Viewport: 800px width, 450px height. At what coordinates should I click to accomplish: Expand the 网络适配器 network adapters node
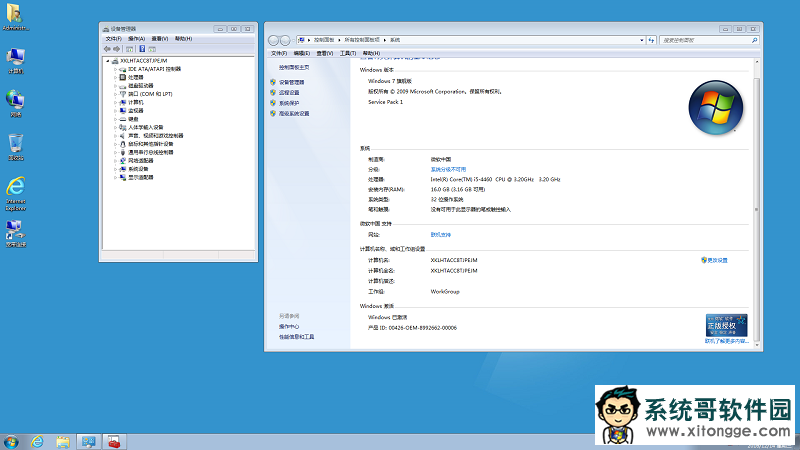[115, 161]
